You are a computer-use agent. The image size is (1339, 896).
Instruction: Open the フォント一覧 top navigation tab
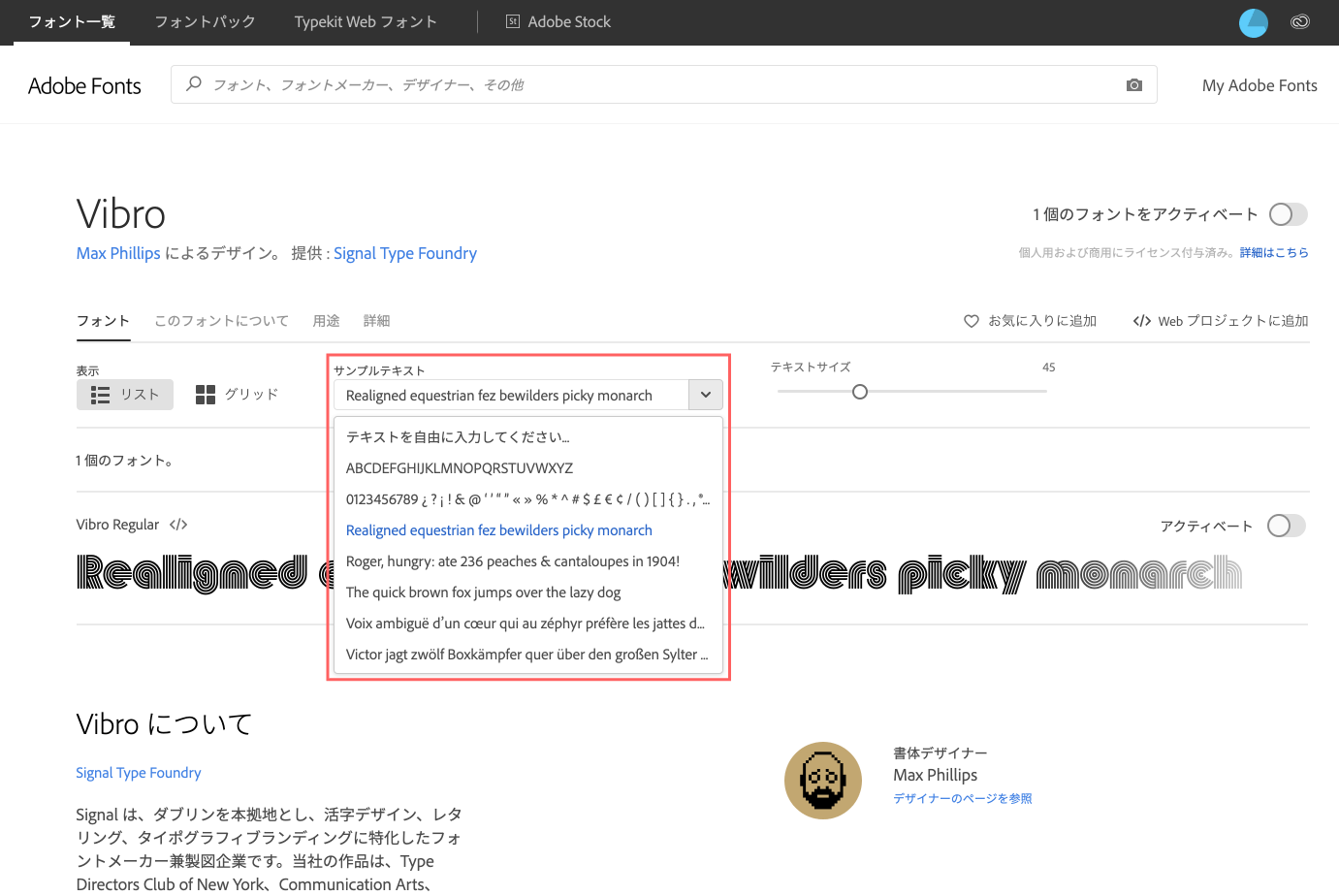72,21
